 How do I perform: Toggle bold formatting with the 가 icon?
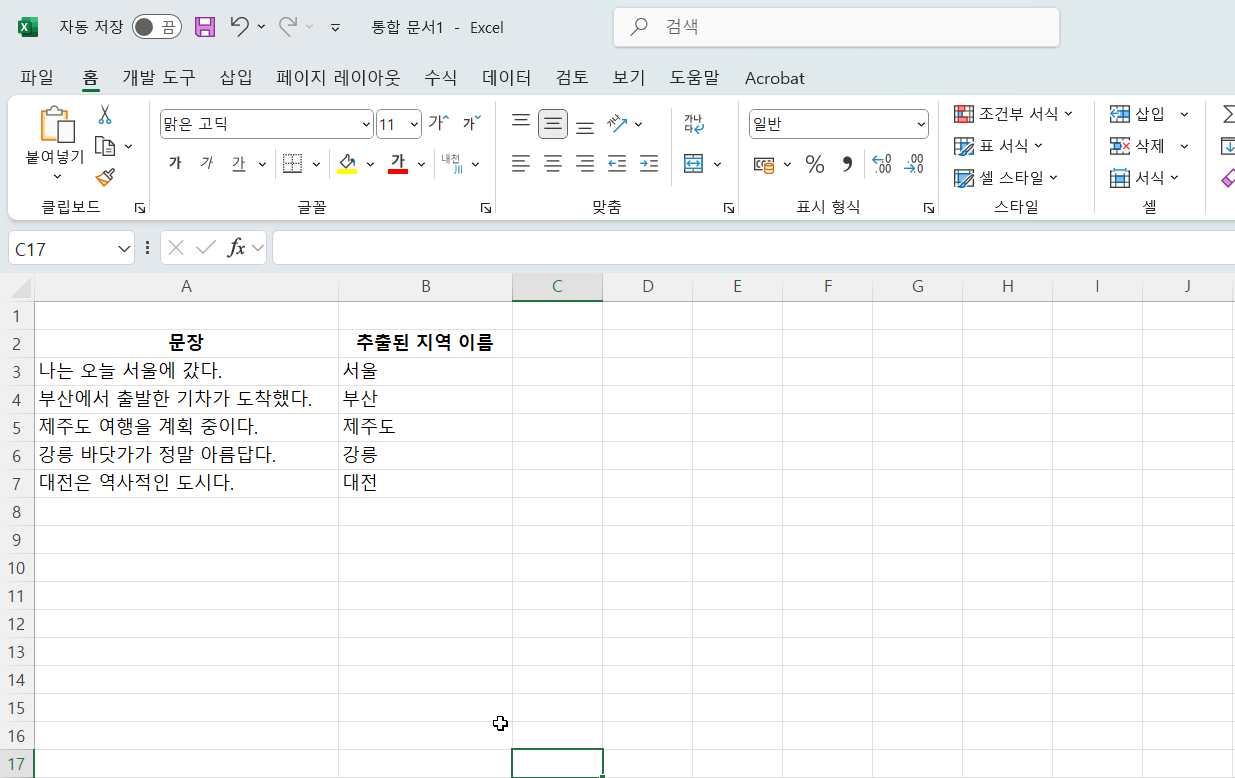pos(175,163)
